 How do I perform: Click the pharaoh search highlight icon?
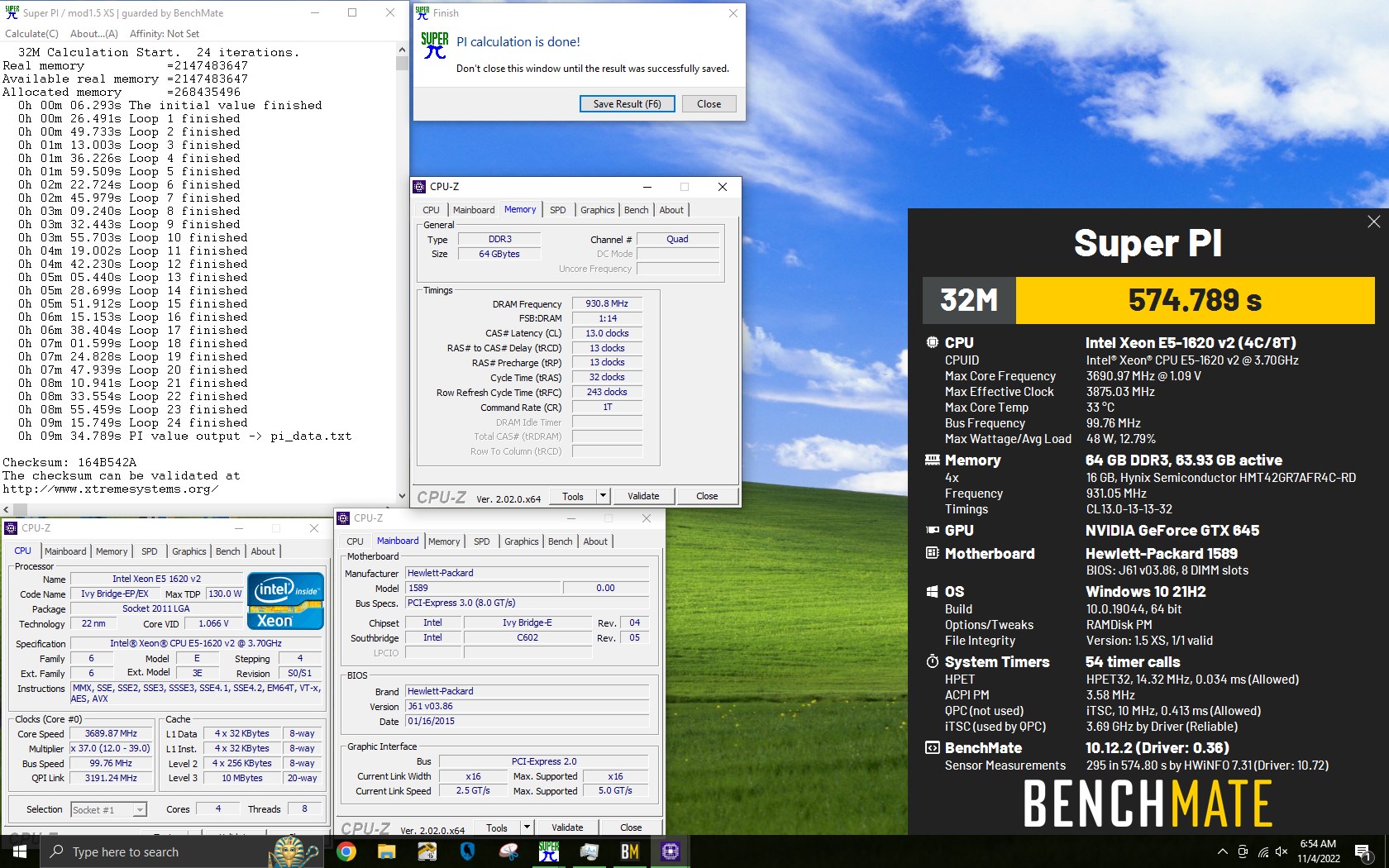295,851
